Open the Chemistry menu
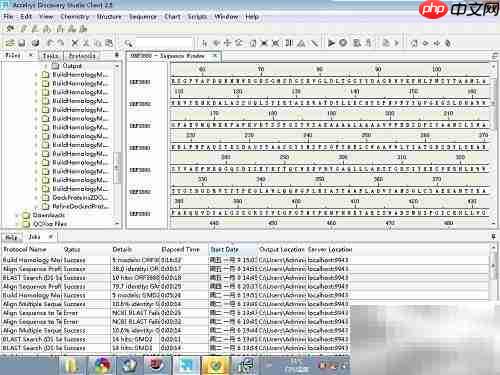 tap(75, 16)
